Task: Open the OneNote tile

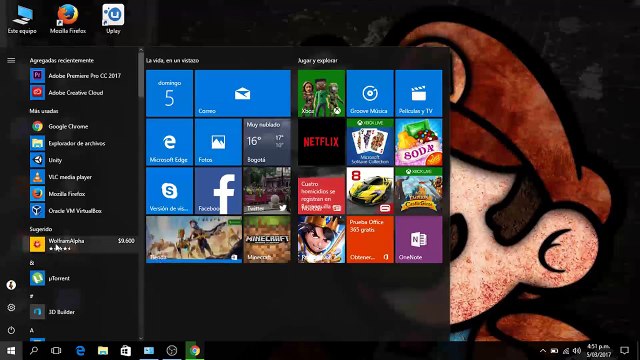Action: [x=419, y=240]
